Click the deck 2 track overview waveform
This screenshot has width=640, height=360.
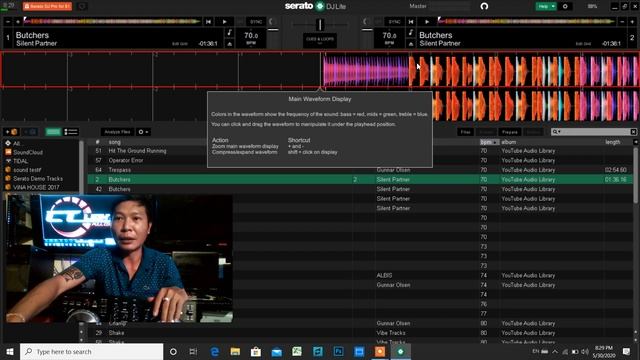click(527, 21)
